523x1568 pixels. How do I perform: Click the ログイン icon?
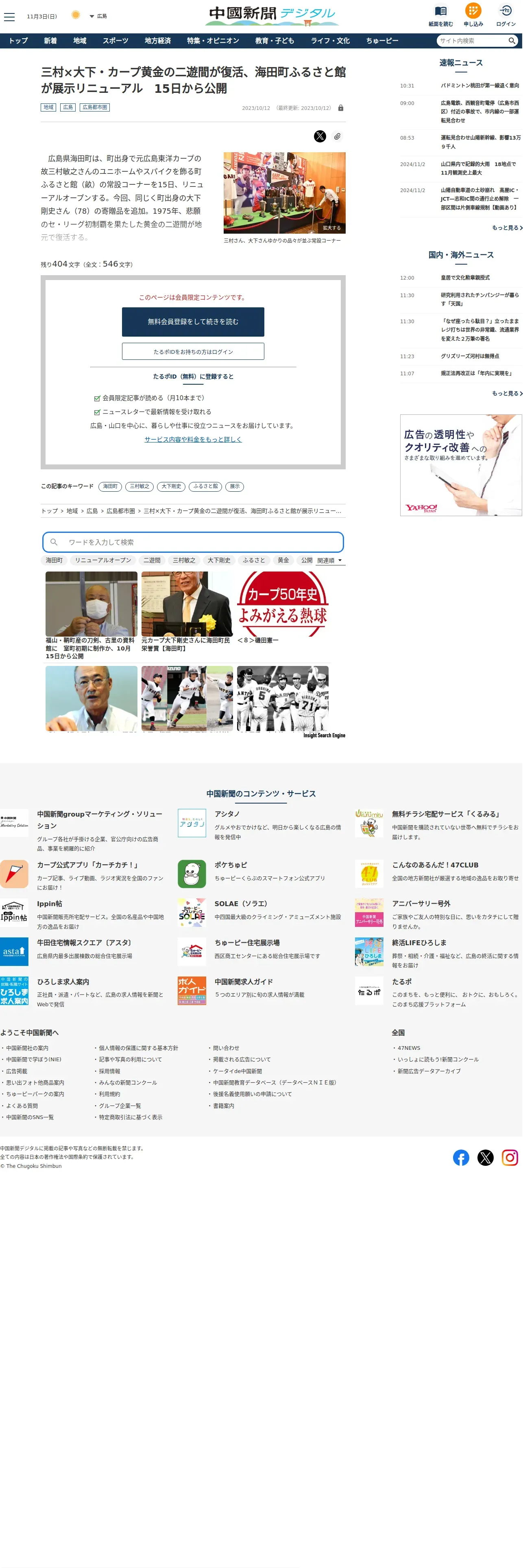pos(506,10)
